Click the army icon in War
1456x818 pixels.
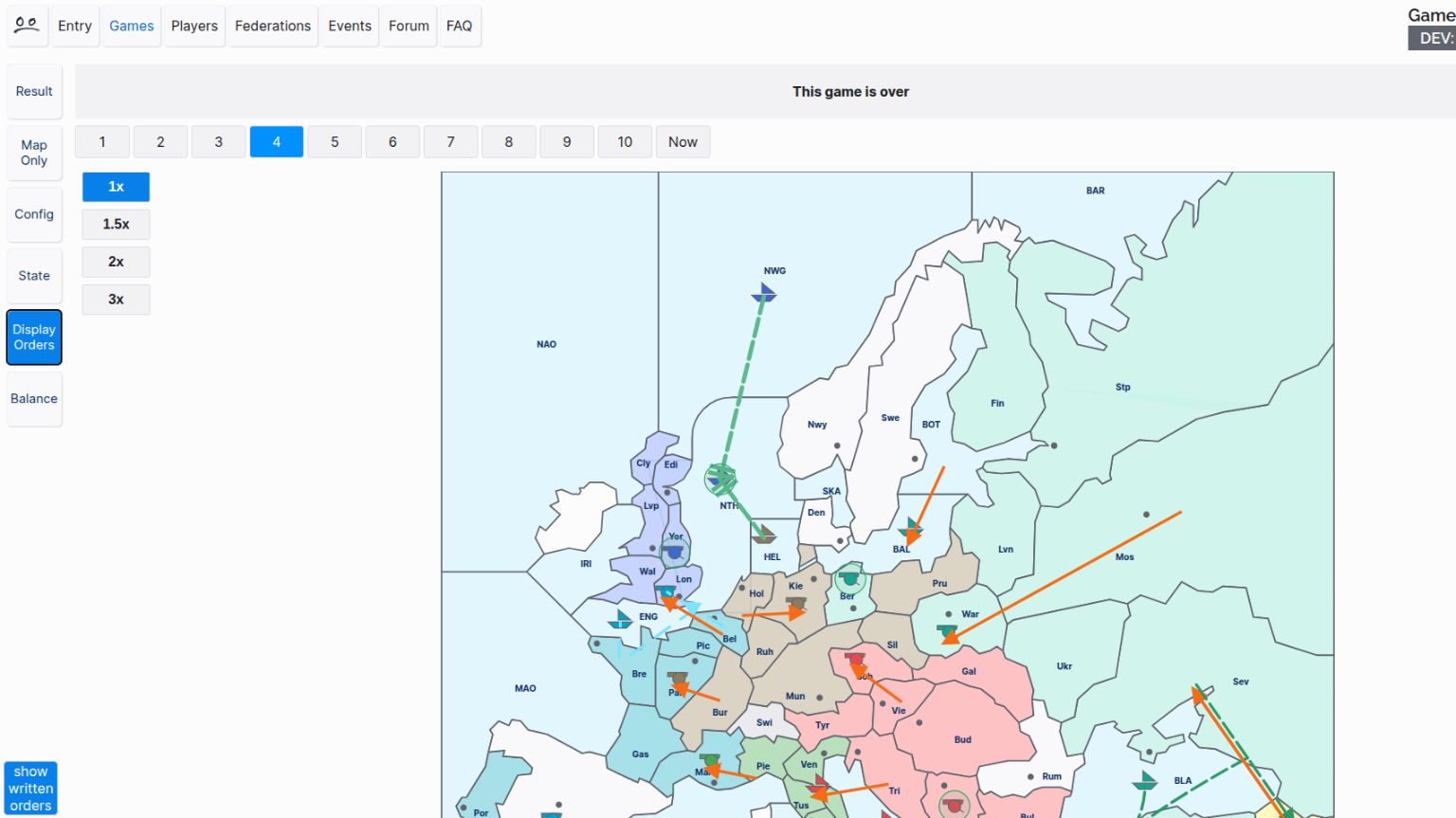[x=947, y=630]
